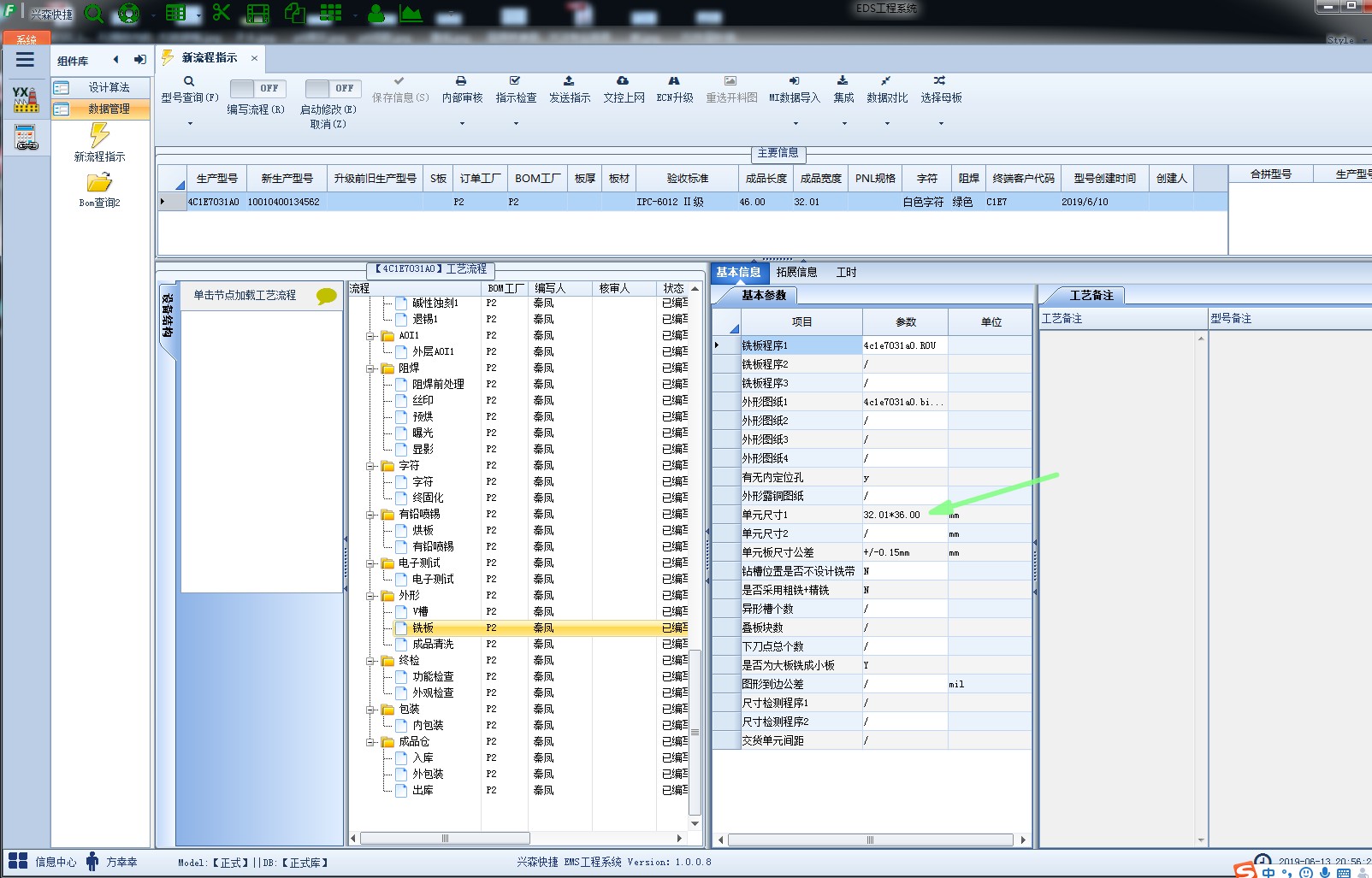Open 新流程指示 lightning shortcut in component library
This screenshot has width=1372, height=878.
(x=100, y=143)
